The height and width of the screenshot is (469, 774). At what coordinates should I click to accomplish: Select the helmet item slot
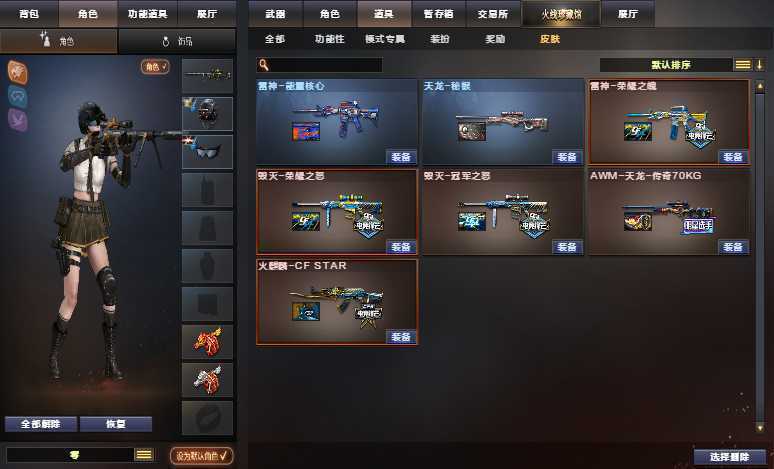[x=207, y=114]
